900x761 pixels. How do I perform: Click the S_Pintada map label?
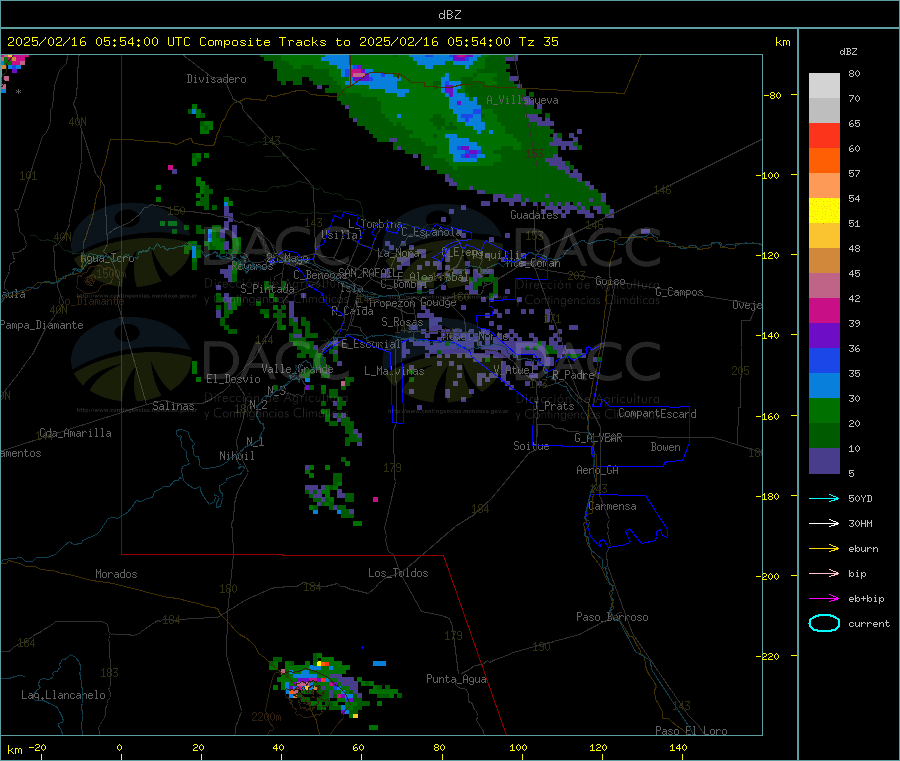click(267, 289)
